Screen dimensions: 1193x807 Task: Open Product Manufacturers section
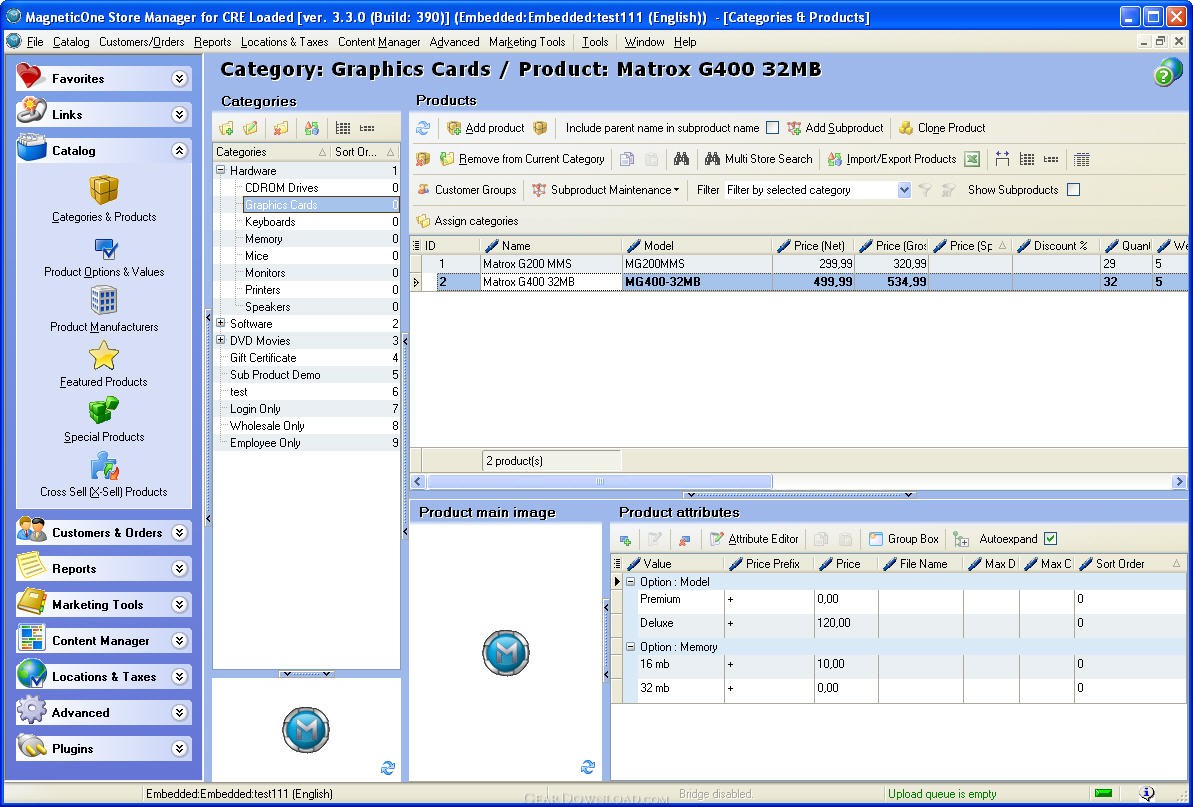pyautogui.click(x=103, y=310)
